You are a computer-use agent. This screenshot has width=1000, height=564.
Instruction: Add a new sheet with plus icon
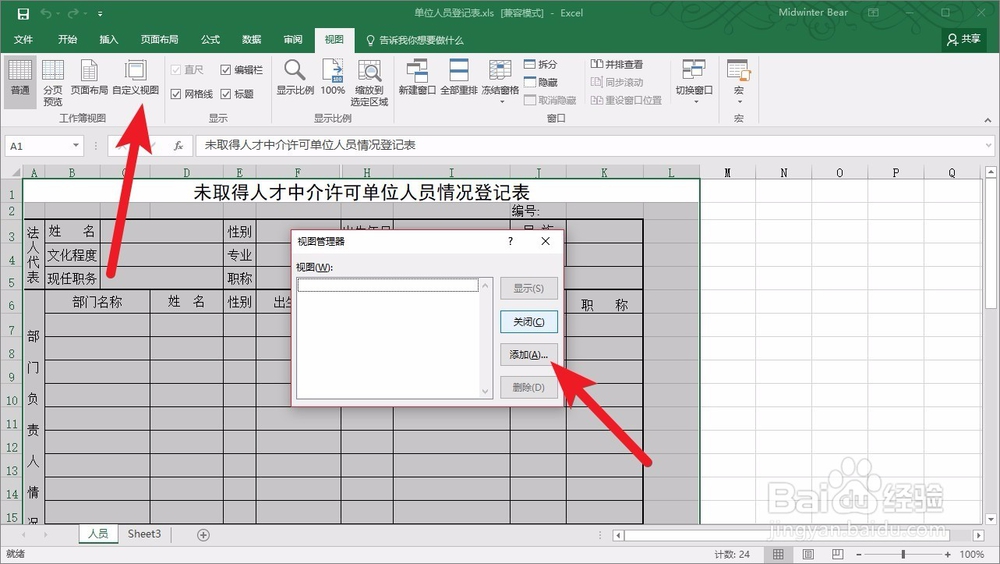(x=203, y=535)
